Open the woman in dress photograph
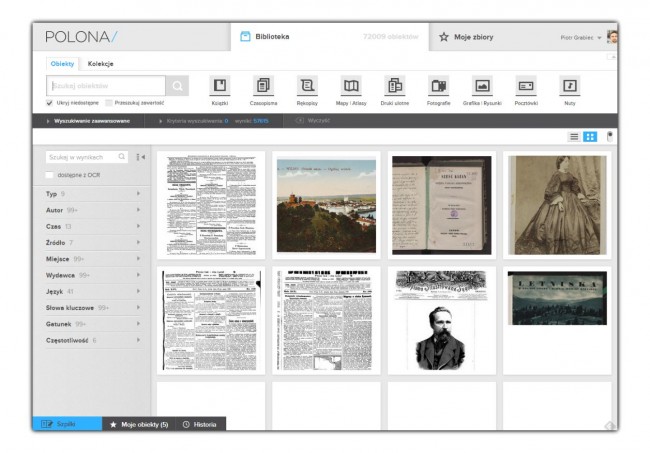 (557, 205)
